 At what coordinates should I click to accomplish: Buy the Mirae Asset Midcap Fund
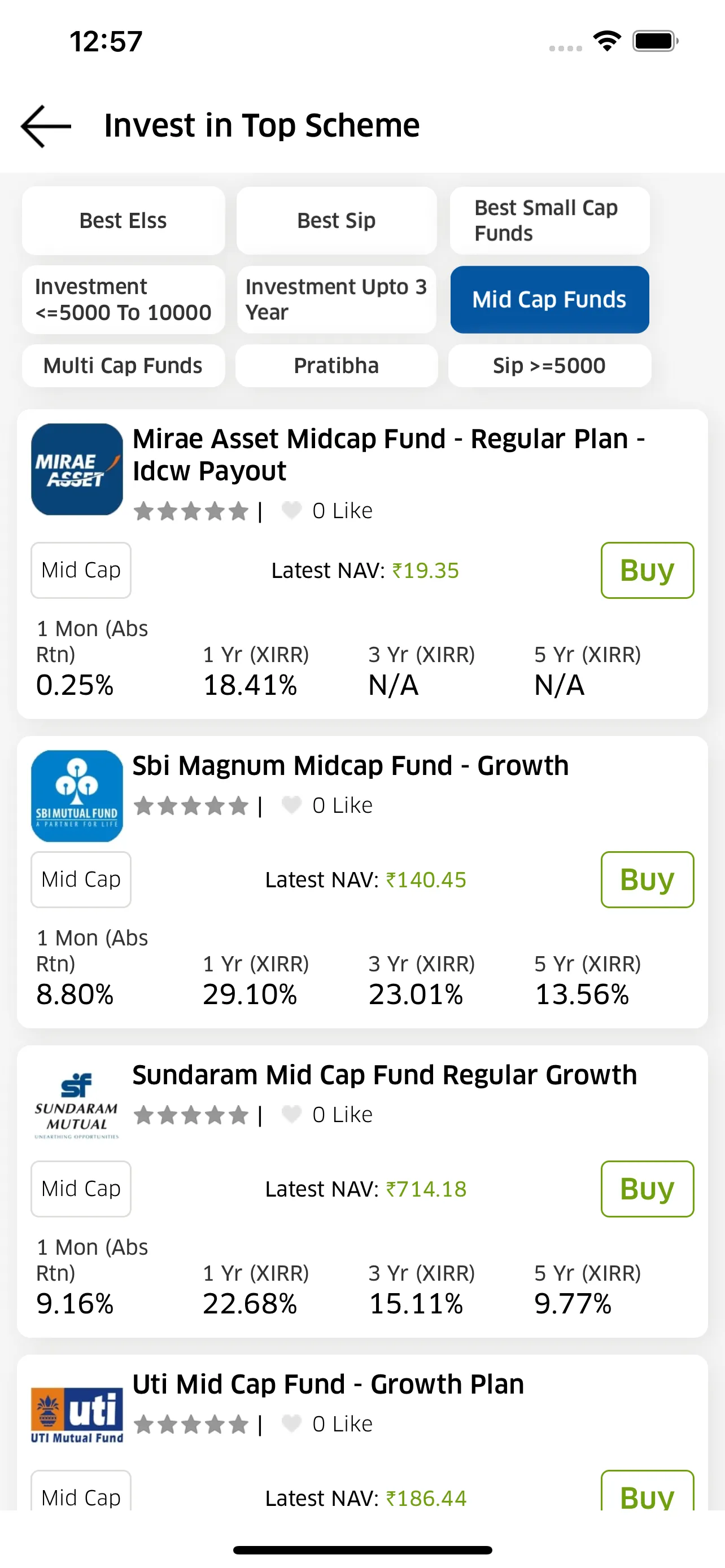coord(647,570)
